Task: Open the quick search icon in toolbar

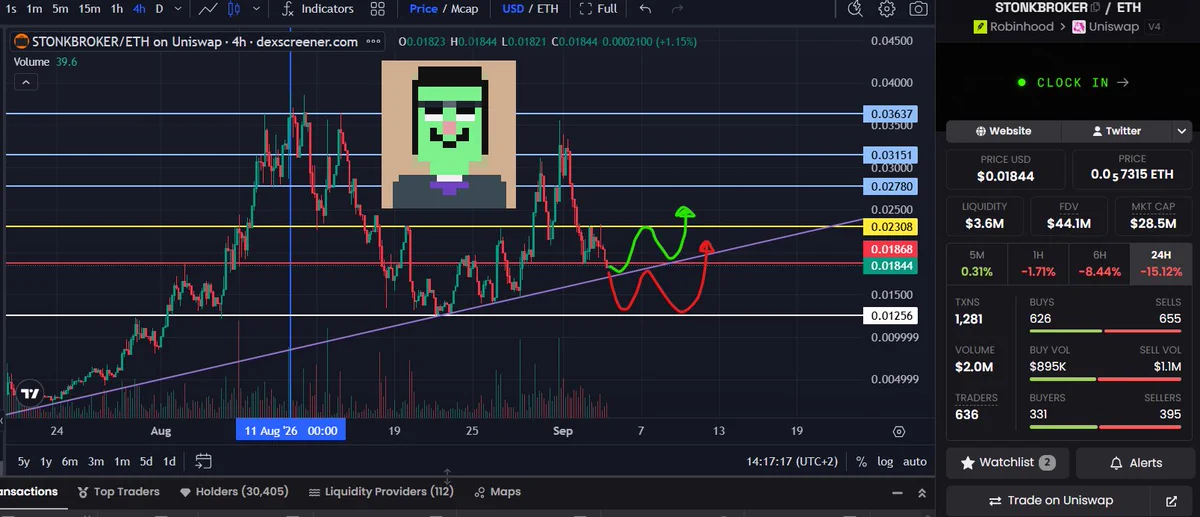Action: [855, 9]
